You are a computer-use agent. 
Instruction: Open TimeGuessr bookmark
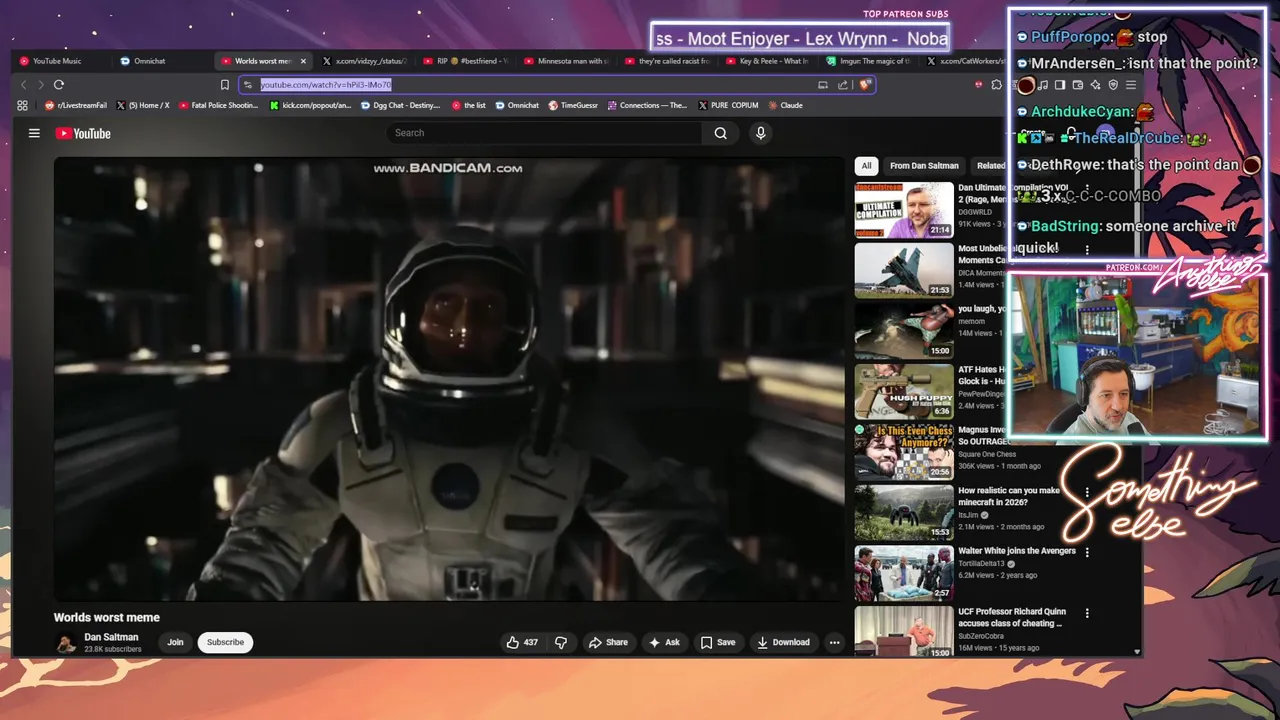(572, 105)
